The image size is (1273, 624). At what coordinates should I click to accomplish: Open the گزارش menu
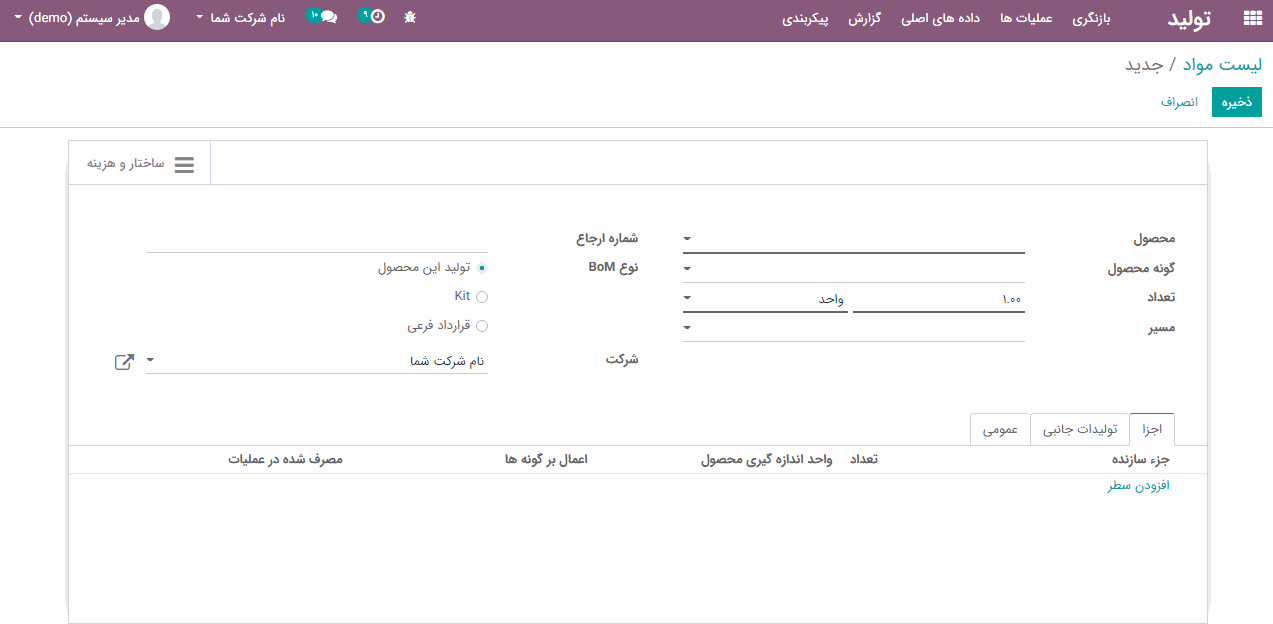[x=864, y=19]
